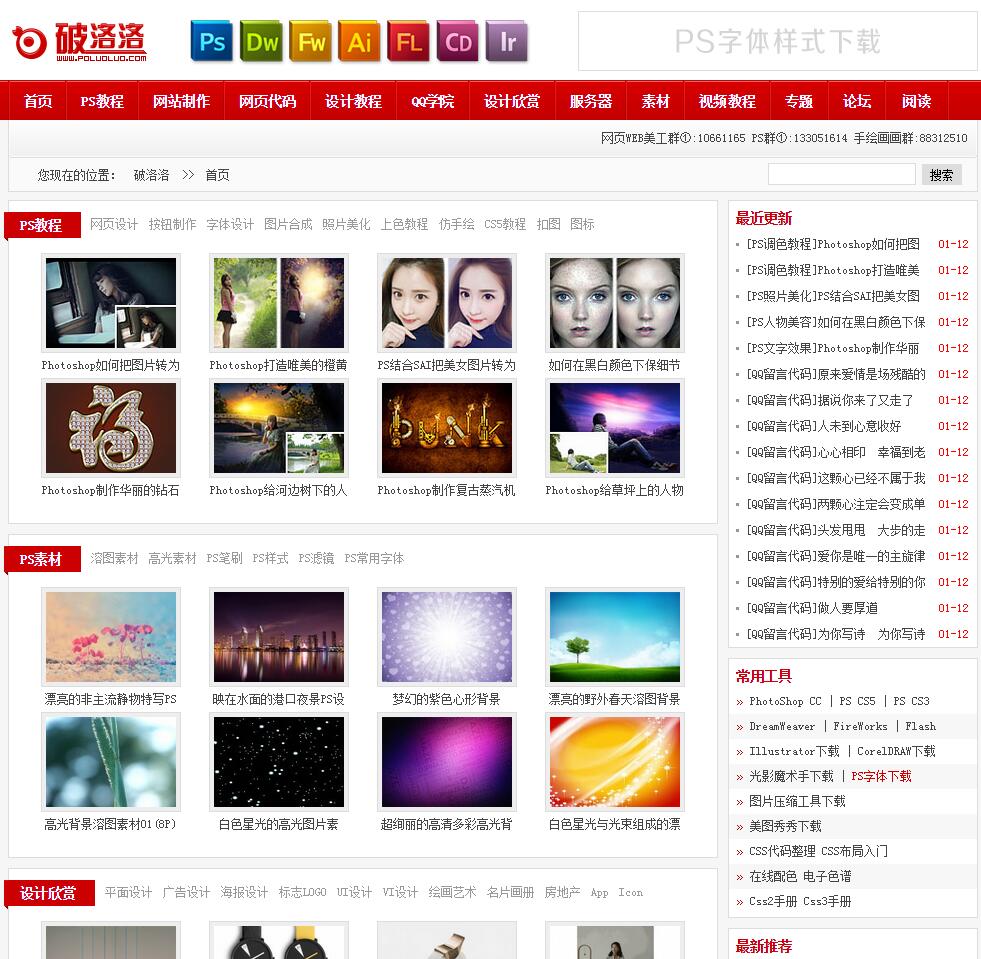Select 溶图素材 sub-category link
This screenshot has height=959, width=981.
[x=114, y=558]
